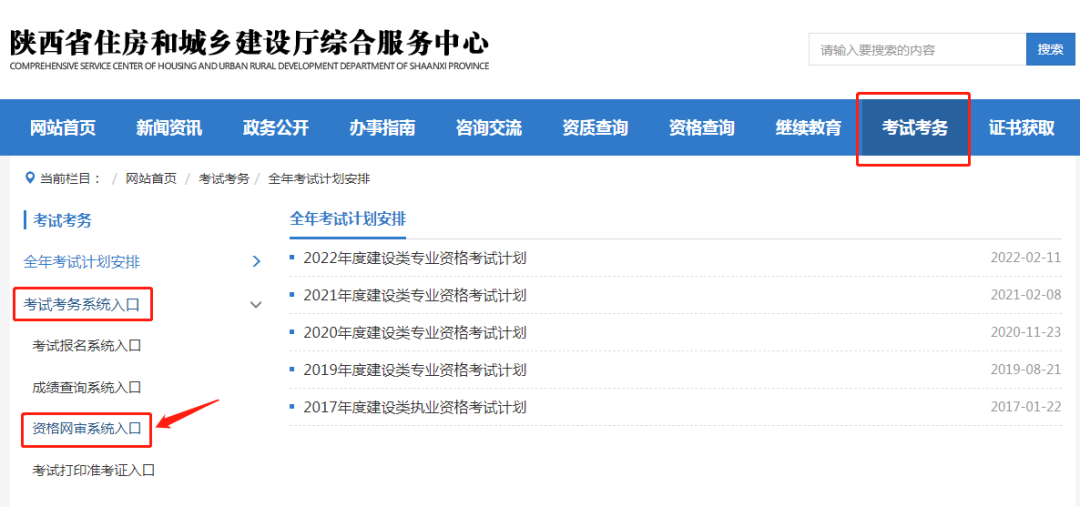Open 2019年度建设类专业资格考试计划 article

click(x=415, y=370)
